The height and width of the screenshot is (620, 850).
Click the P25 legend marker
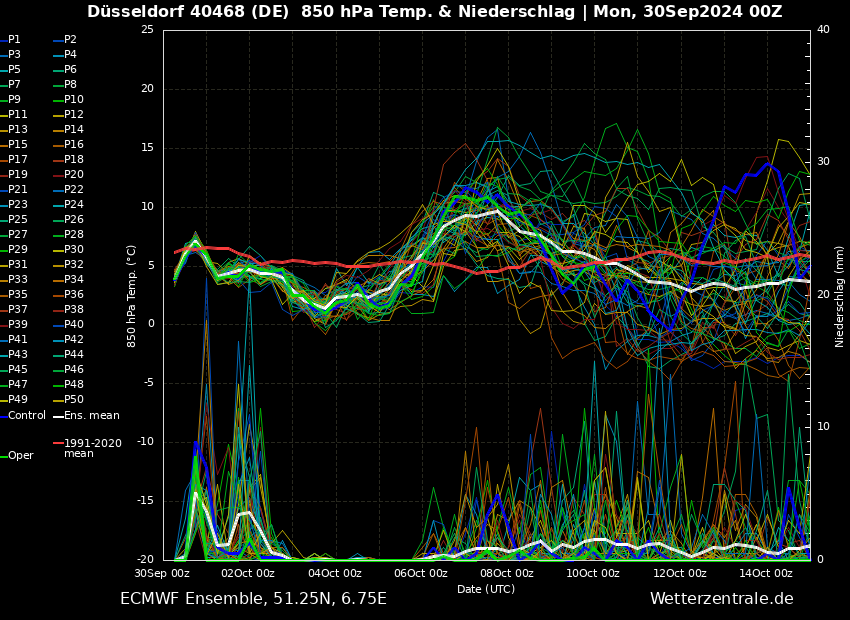13,220
